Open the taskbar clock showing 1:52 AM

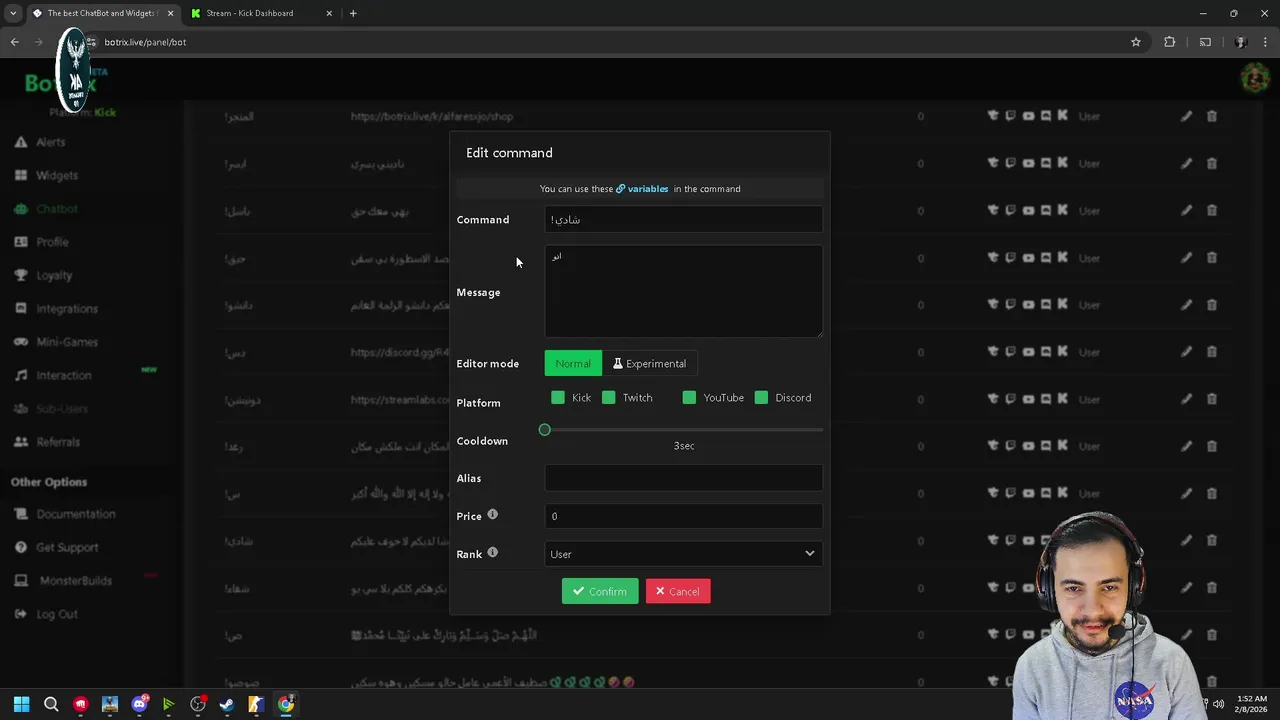1252,704
